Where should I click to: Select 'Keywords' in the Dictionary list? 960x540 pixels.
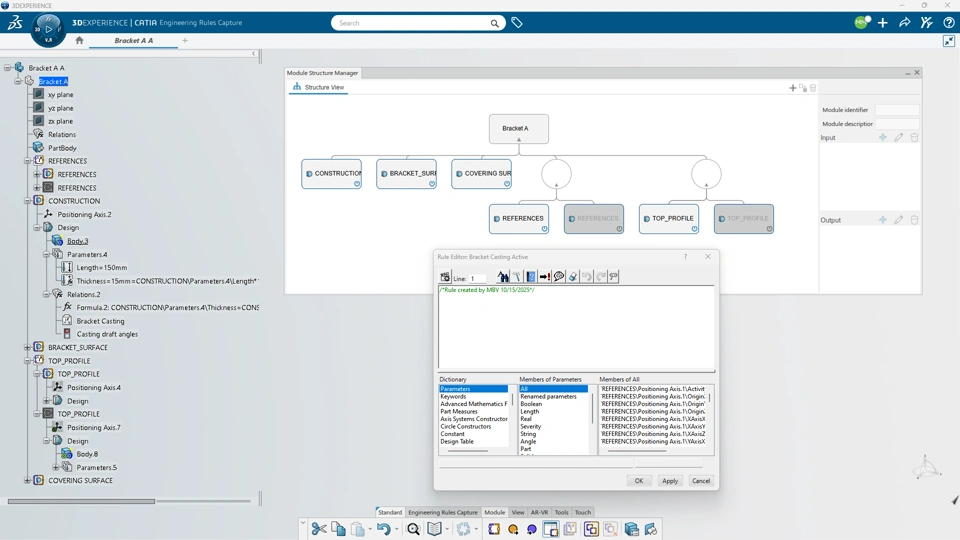[x=453, y=397]
